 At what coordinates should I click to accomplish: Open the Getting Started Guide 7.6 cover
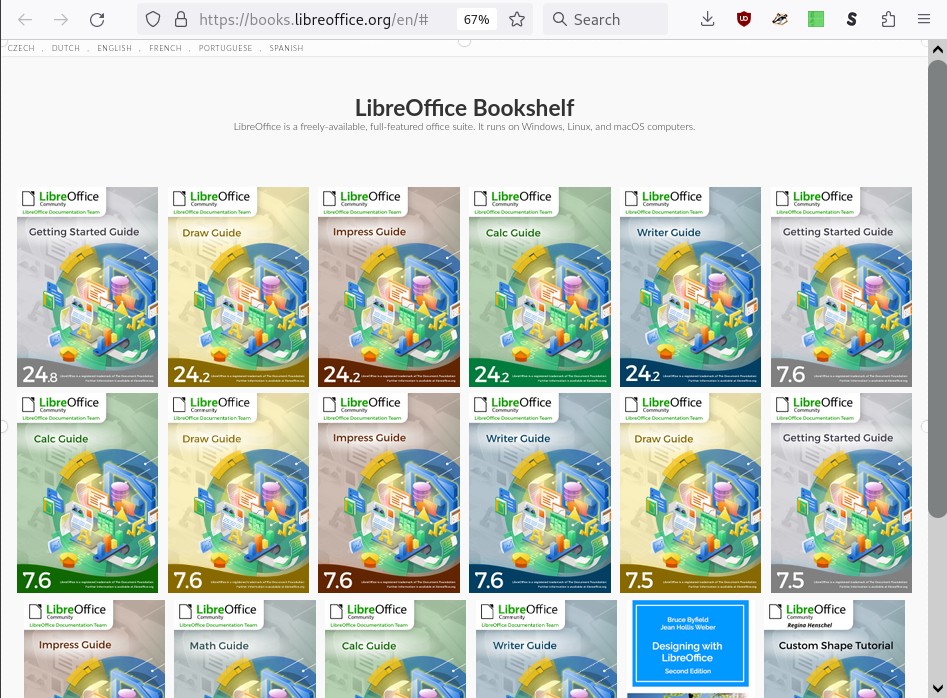click(841, 287)
